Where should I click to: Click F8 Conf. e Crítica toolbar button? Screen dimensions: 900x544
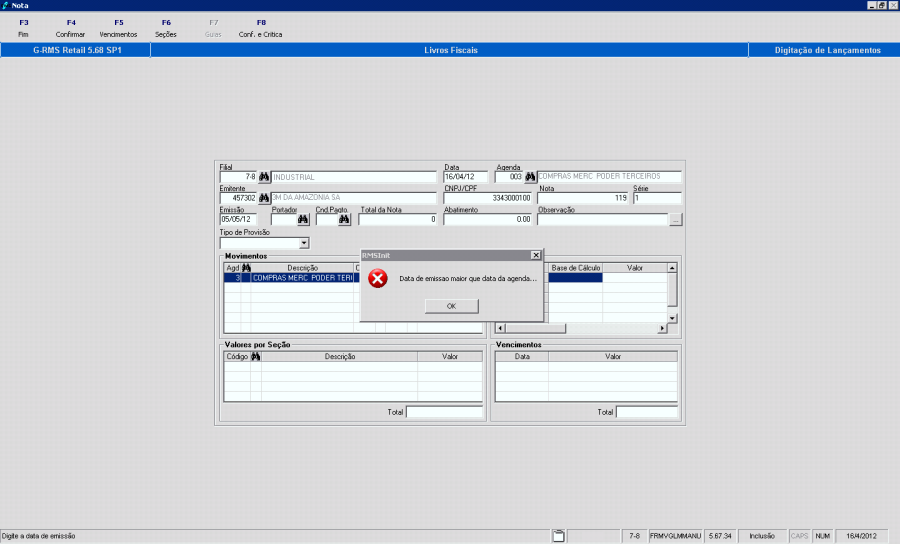[261, 28]
